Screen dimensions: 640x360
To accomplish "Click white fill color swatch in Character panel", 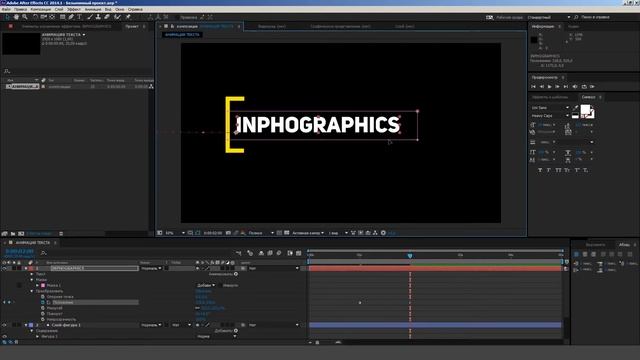I will [585, 109].
